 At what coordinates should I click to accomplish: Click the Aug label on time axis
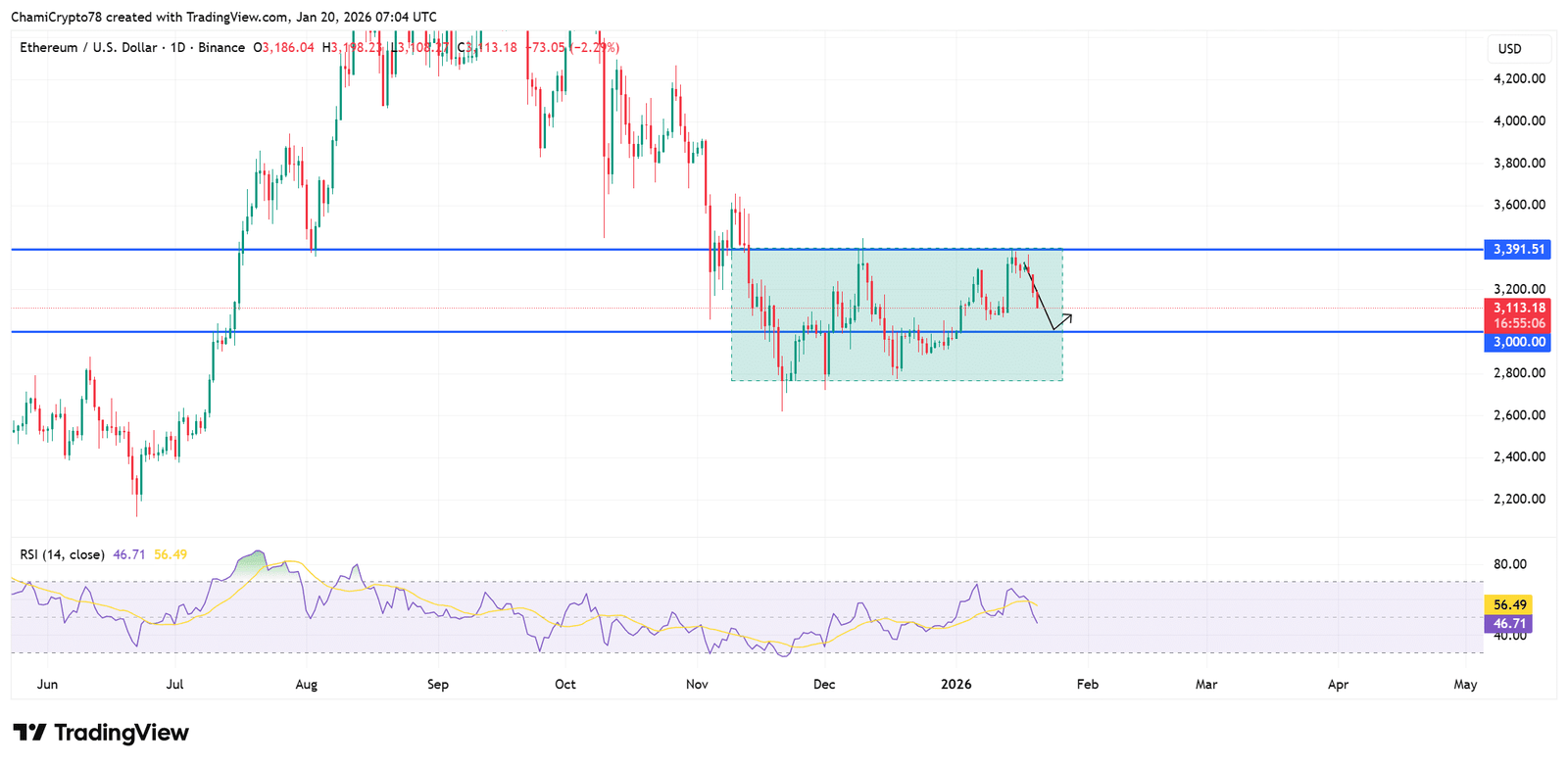pos(306,684)
